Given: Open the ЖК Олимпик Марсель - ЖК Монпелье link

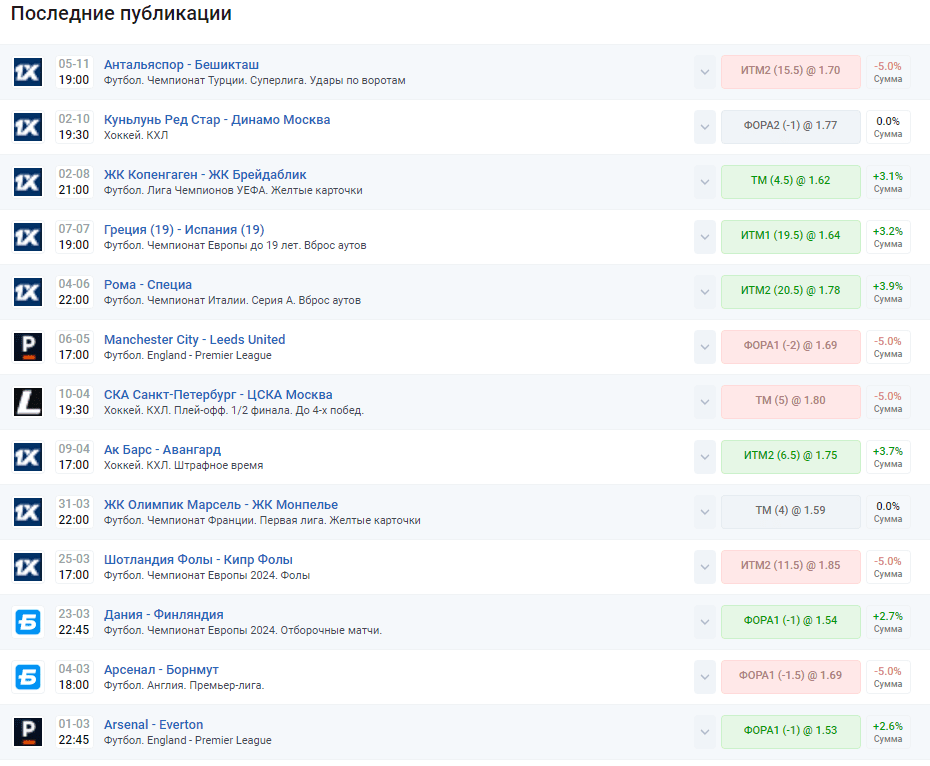Looking at the screenshot, I should [221, 505].
